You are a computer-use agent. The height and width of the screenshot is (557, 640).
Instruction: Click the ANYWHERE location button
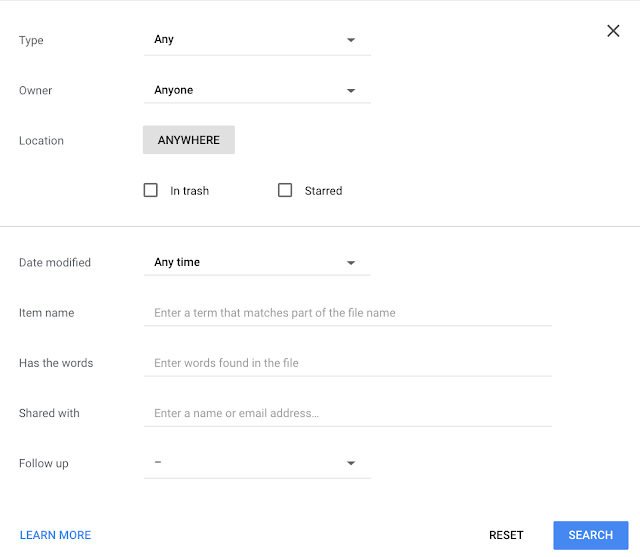[188, 140]
